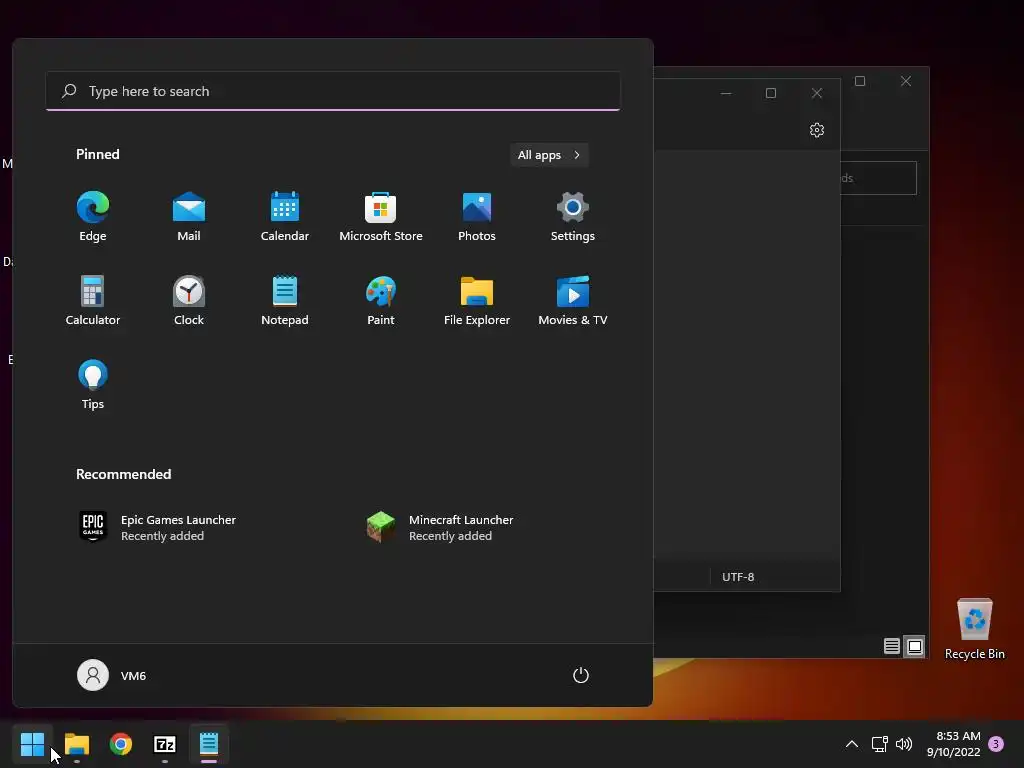Open the volume tray icon

click(904, 744)
